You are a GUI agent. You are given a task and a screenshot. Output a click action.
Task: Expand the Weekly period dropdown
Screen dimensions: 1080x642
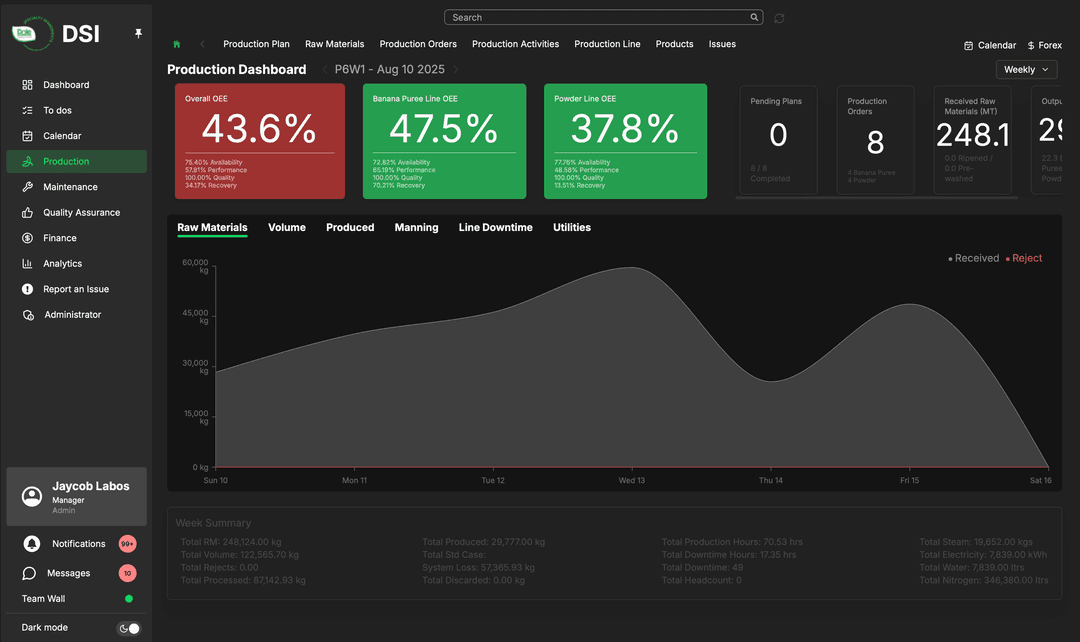coord(1026,69)
